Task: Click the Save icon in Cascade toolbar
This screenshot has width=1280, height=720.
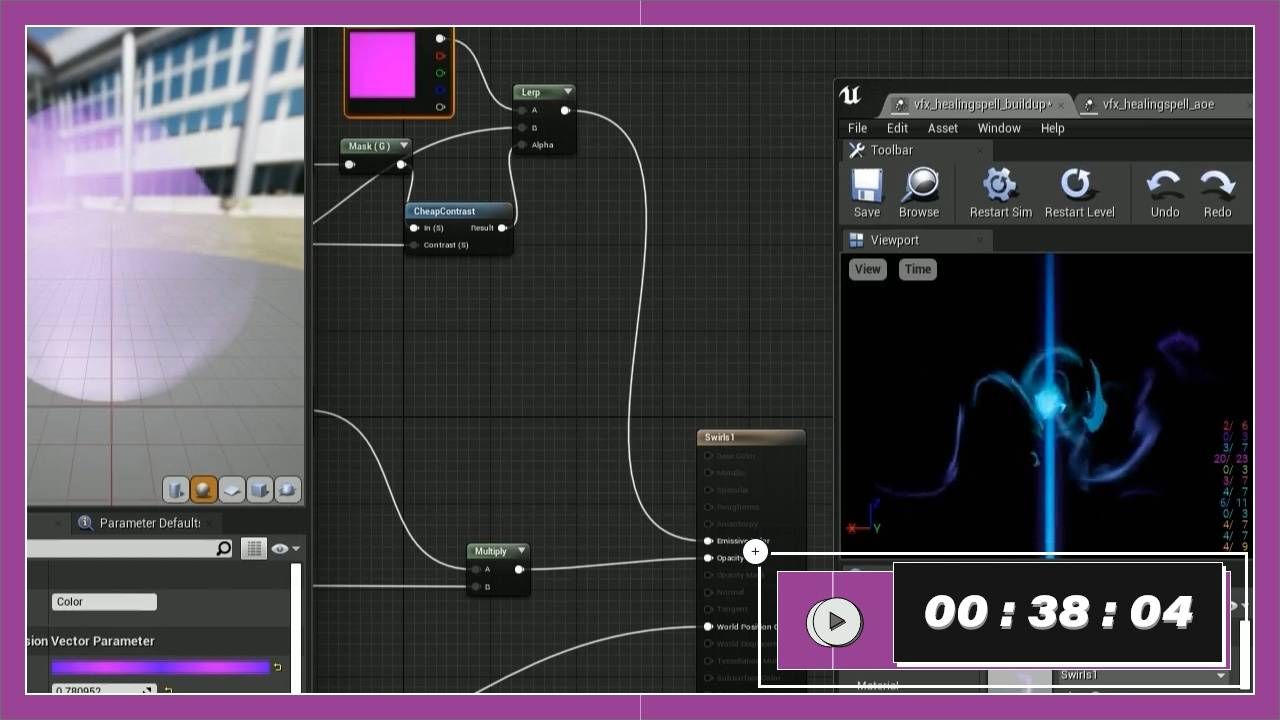Action: (866, 185)
